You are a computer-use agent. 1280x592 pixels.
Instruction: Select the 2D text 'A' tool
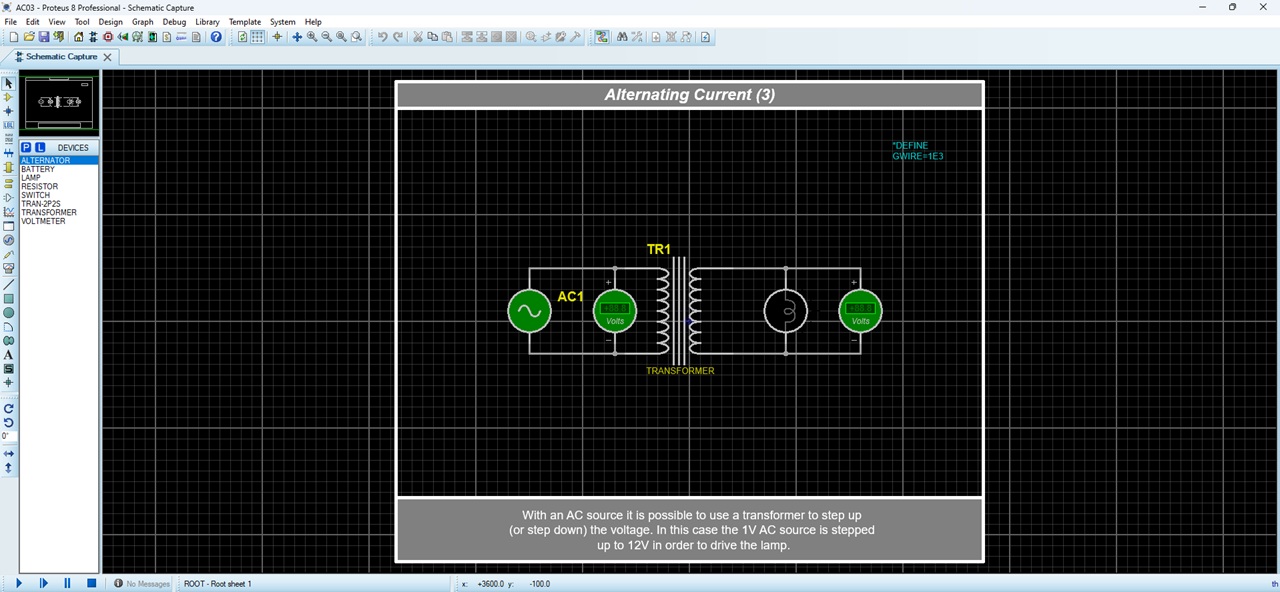pos(9,355)
